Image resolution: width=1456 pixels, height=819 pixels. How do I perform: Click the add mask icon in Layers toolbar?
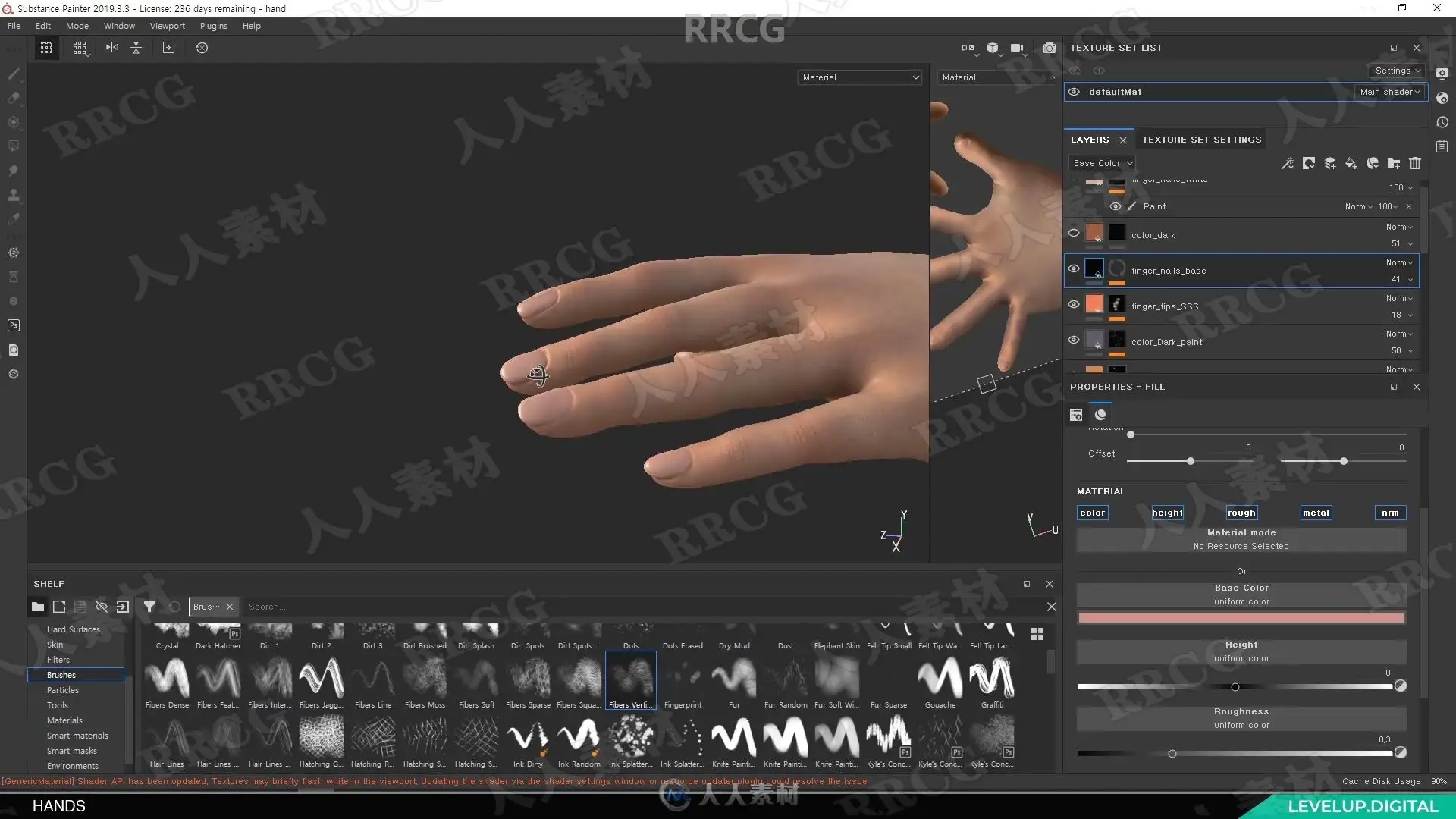tap(1309, 163)
